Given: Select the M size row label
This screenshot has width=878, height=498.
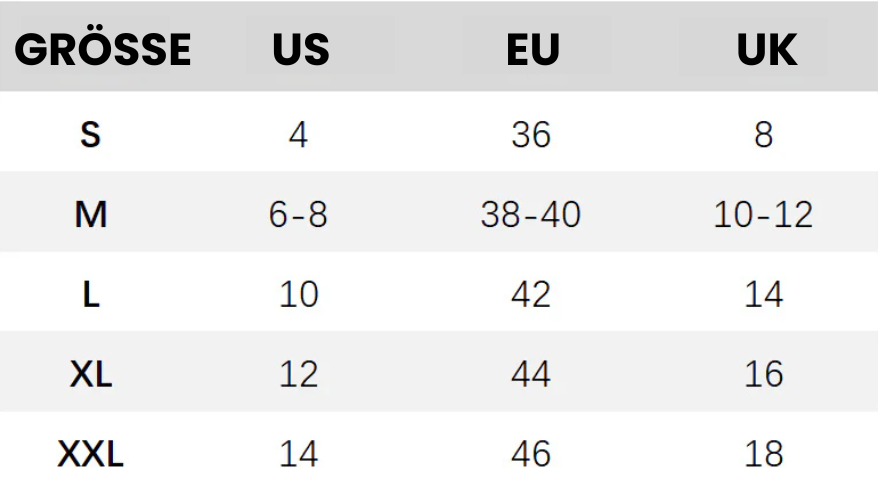Looking at the screenshot, I should point(91,215).
